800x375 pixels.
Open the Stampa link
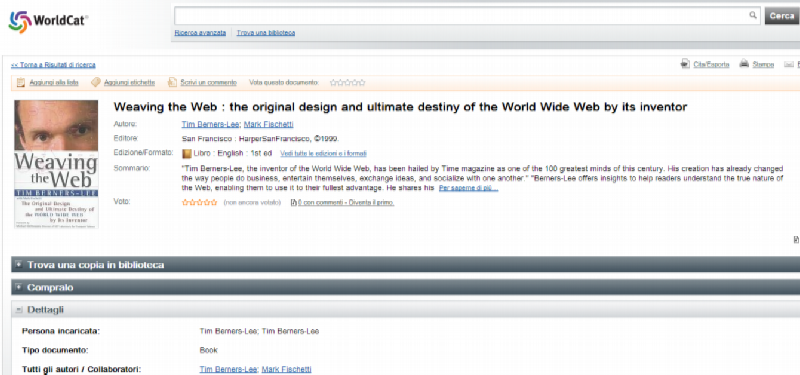[x=763, y=64]
